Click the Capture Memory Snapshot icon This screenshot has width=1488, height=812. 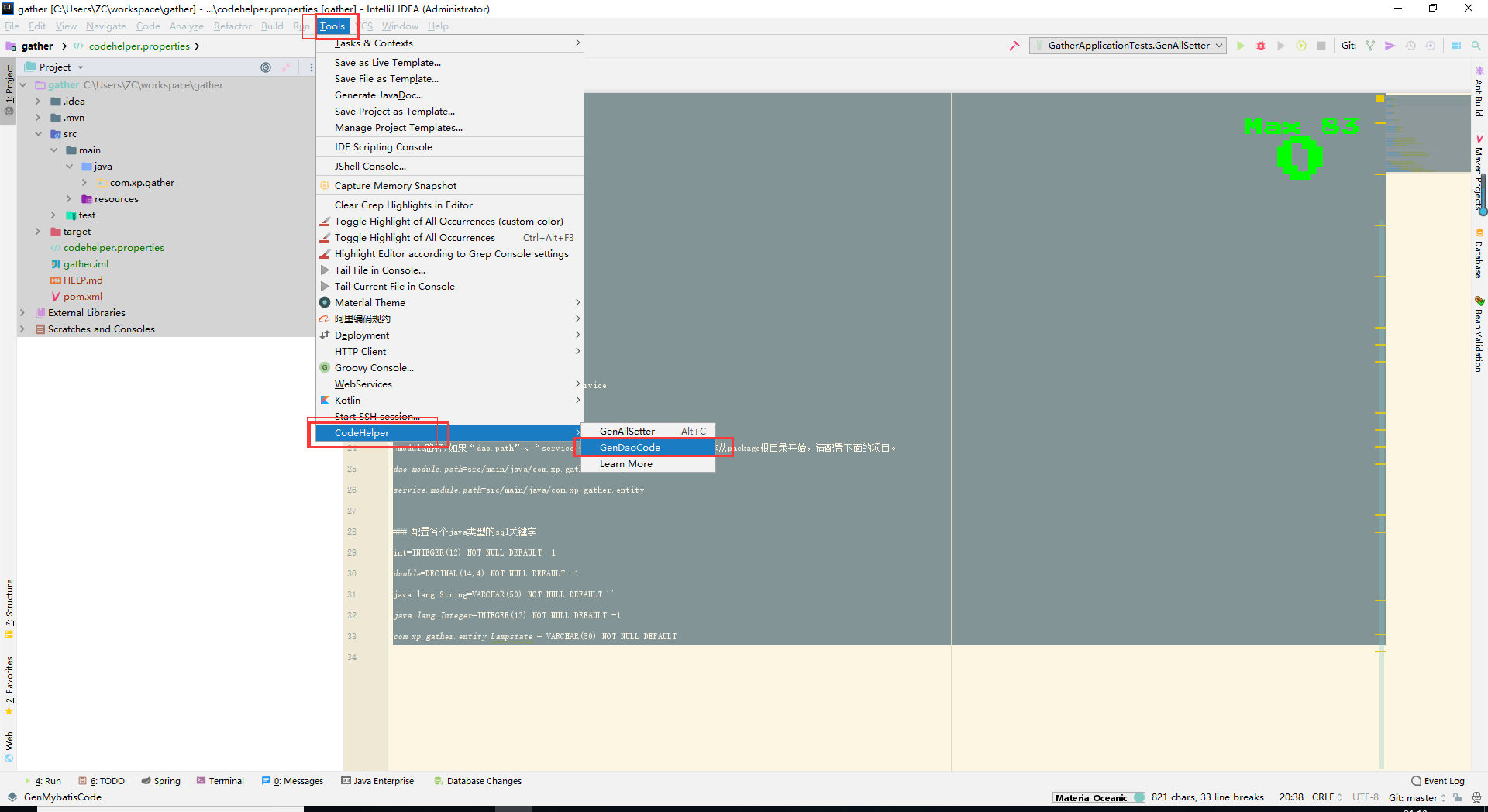click(x=325, y=185)
